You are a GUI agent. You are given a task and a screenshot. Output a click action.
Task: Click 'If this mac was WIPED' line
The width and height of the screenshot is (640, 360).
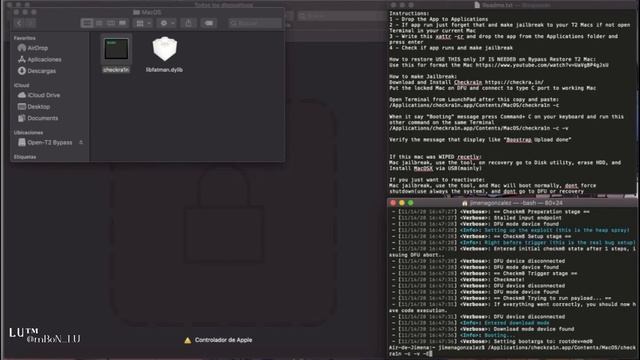[x=435, y=157]
